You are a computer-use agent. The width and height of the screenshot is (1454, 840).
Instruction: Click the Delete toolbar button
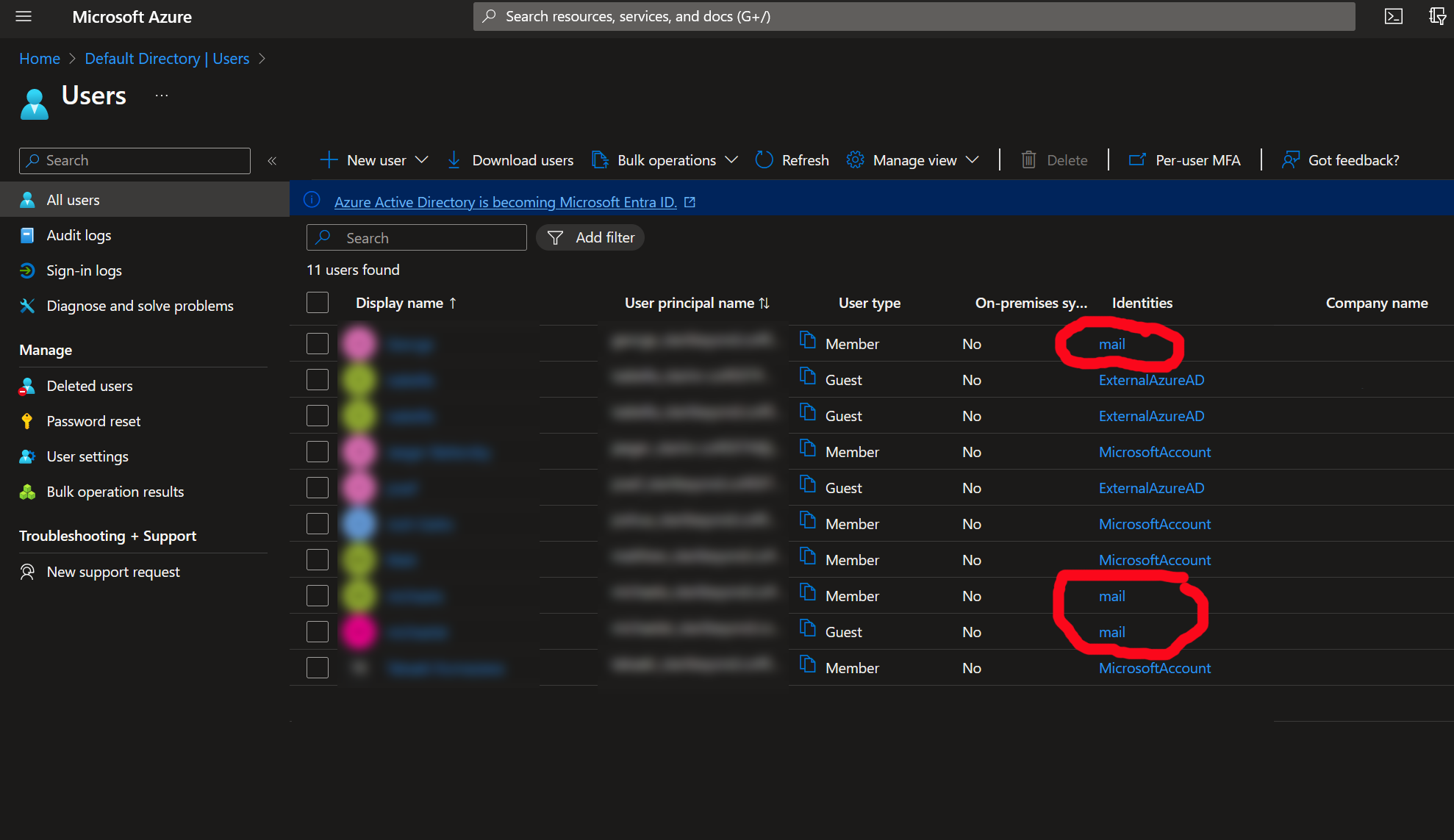[1054, 160]
